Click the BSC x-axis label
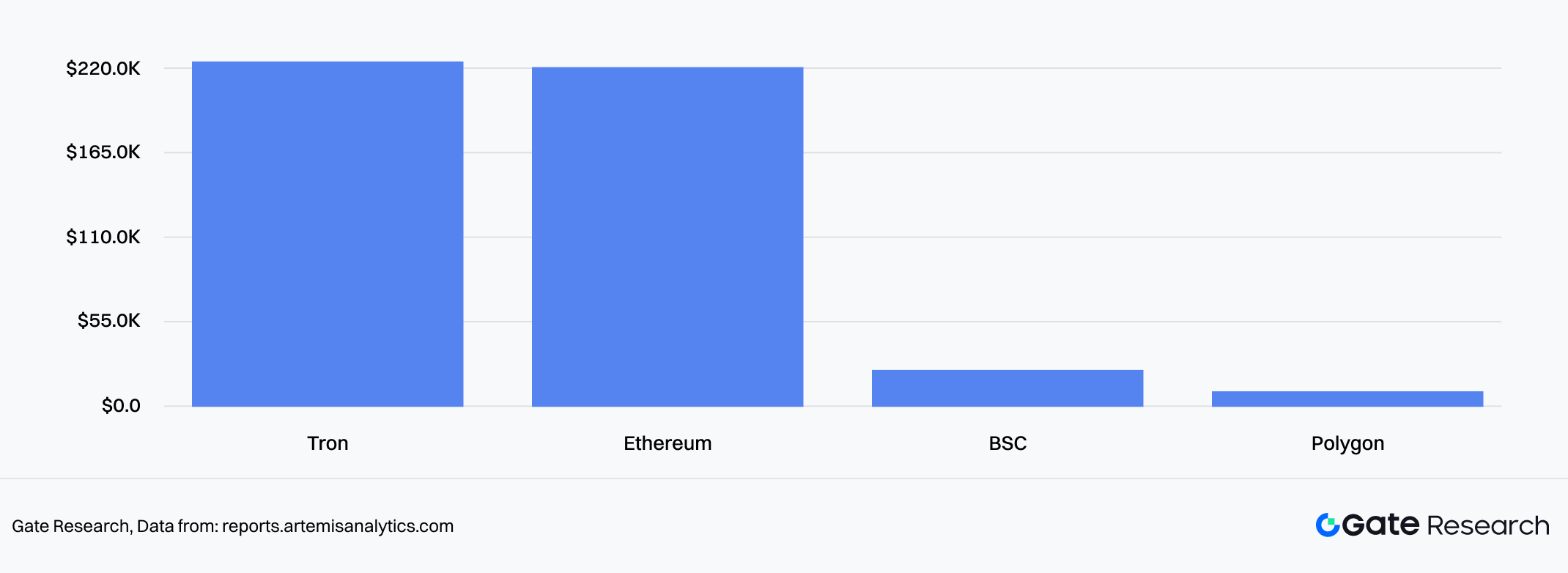Image resolution: width=1568 pixels, height=573 pixels. [1007, 443]
